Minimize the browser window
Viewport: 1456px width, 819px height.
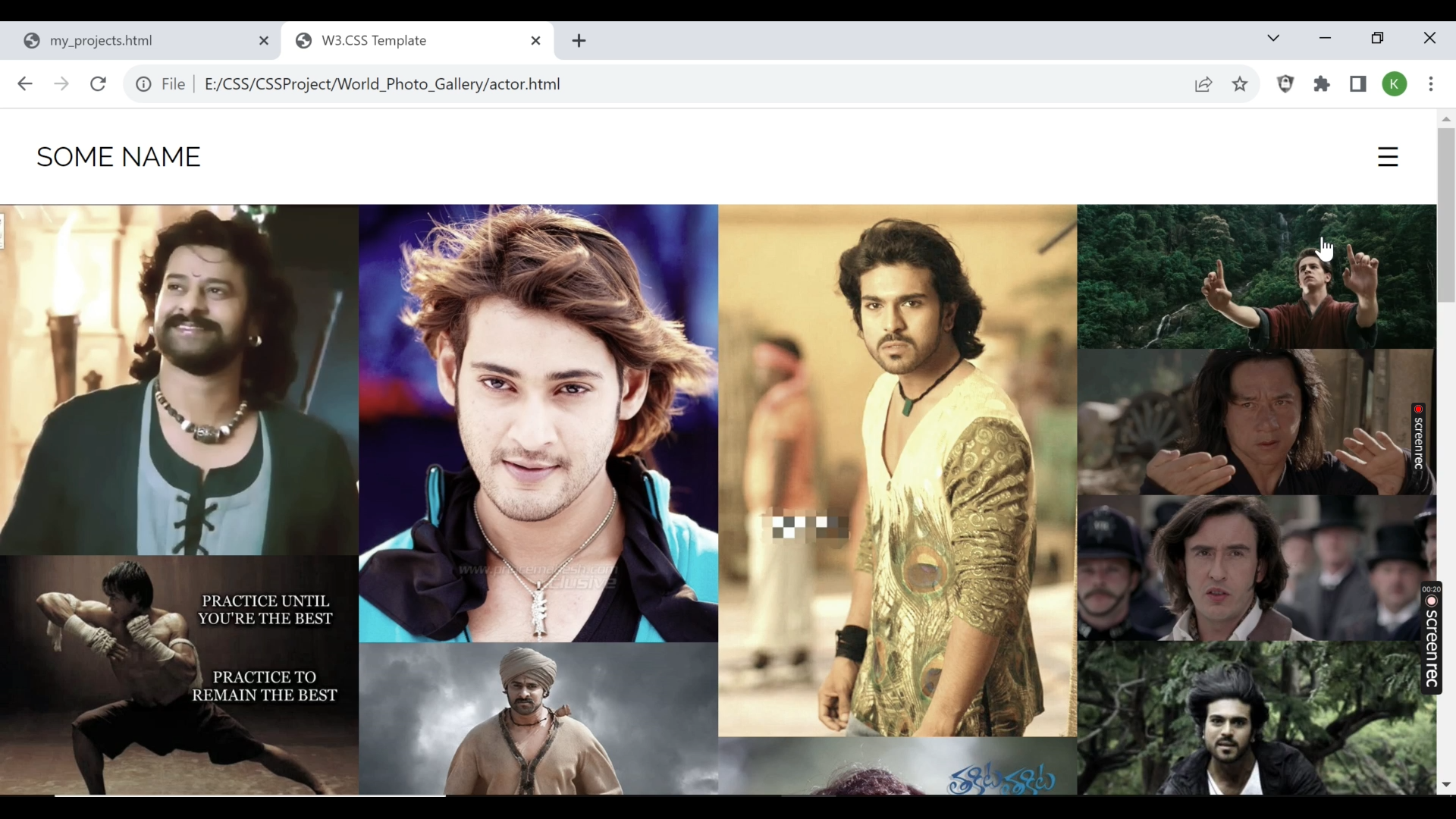click(1326, 38)
